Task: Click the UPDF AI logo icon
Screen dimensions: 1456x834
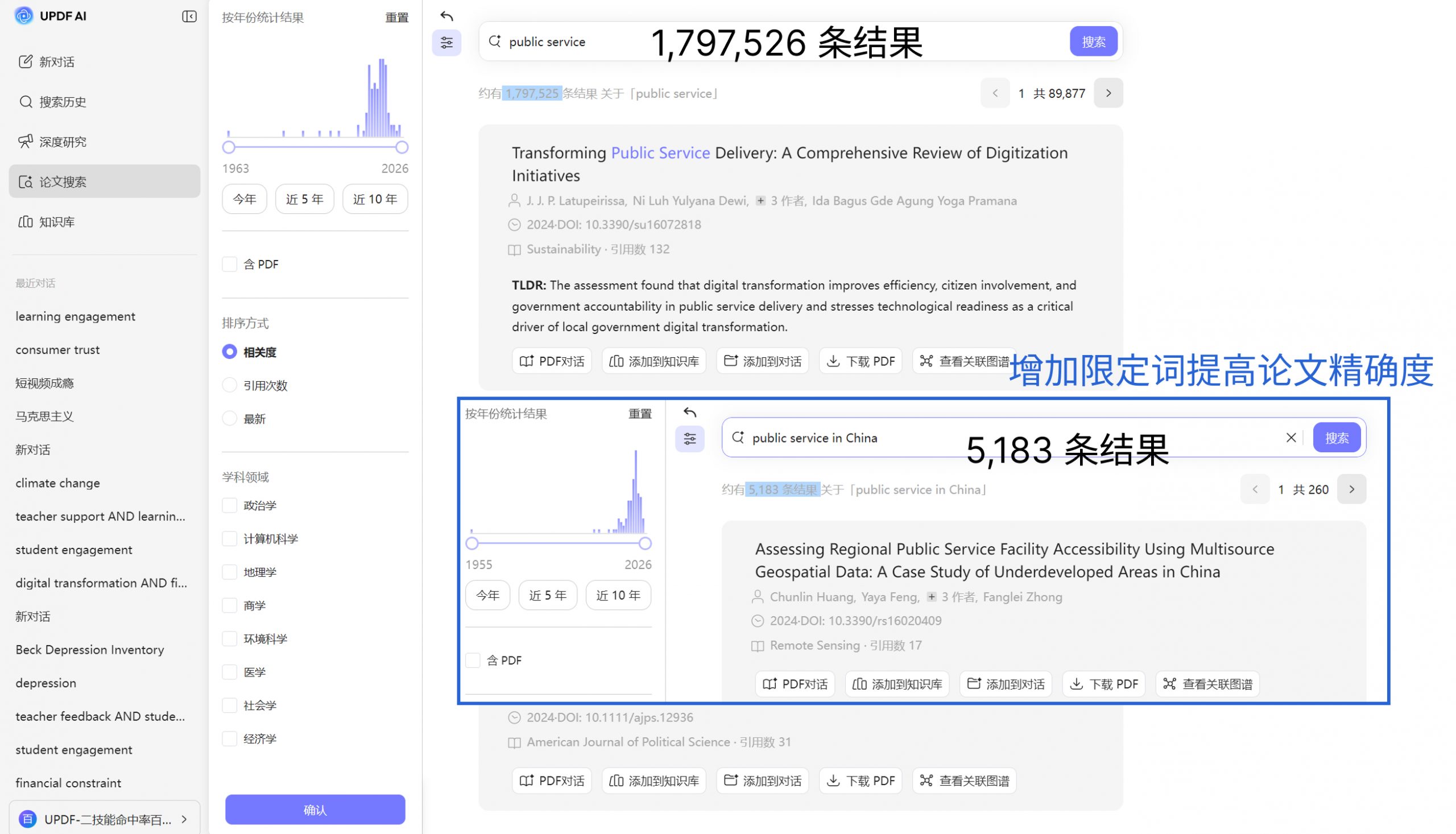Action: (x=24, y=15)
